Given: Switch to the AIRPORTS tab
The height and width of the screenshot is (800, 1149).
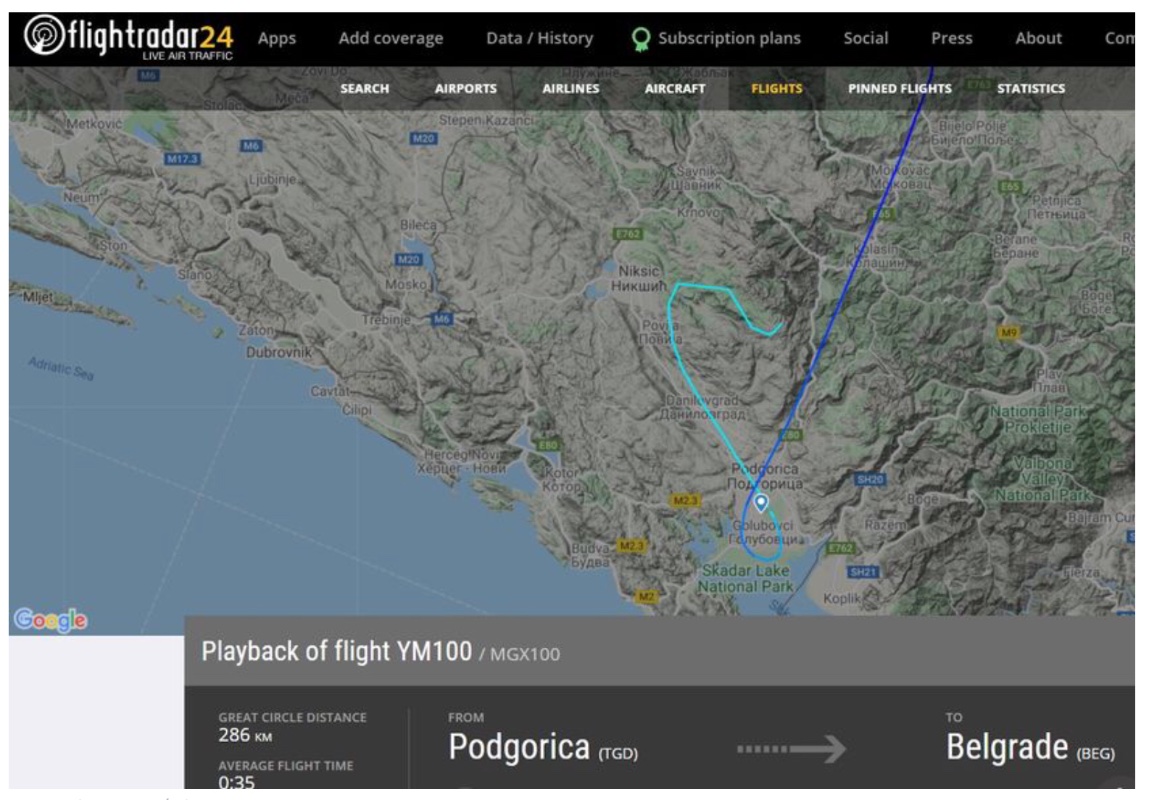Looking at the screenshot, I should point(465,88).
